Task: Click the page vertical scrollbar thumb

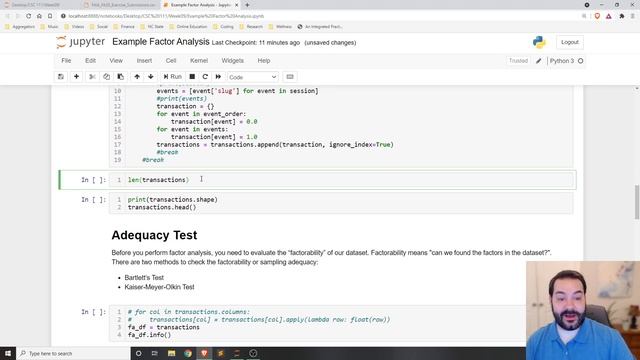Action: (636, 202)
